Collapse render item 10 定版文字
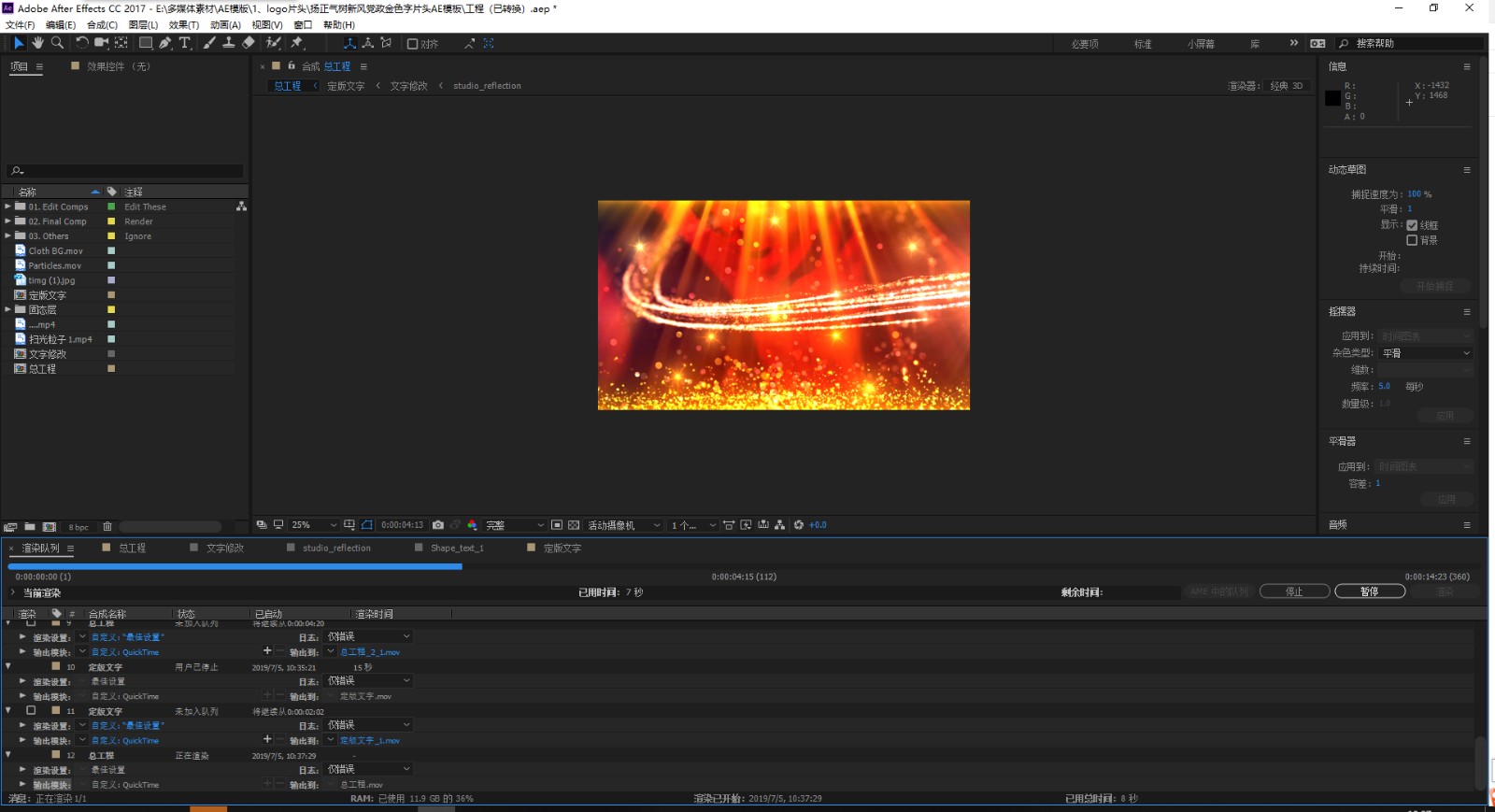Viewport: 1495px width, 812px height. (x=8, y=666)
